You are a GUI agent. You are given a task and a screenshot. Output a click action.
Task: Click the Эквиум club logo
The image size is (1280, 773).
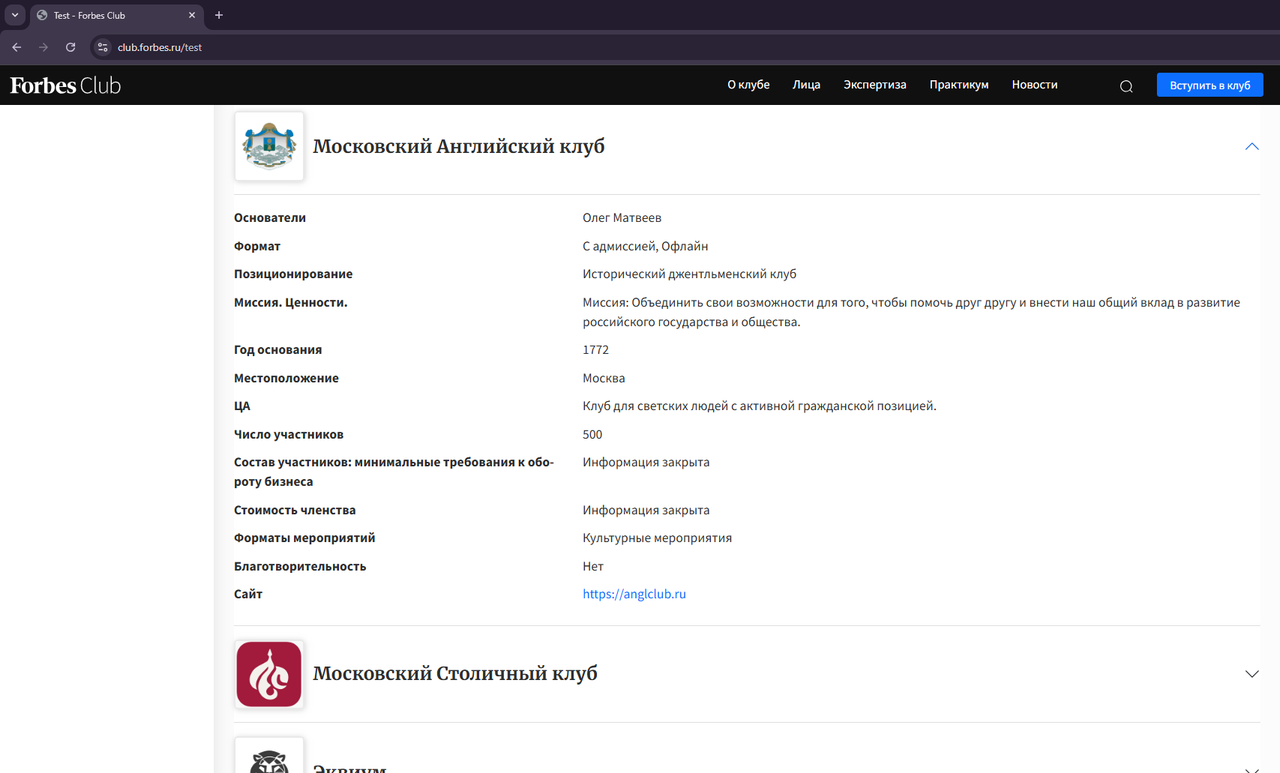point(269,755)
